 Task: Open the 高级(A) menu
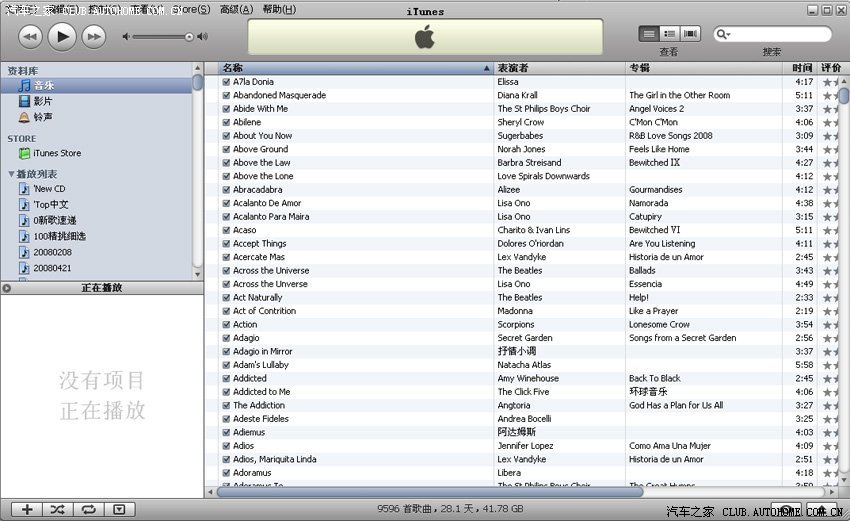pyautogui.click(x=236, y=9)
